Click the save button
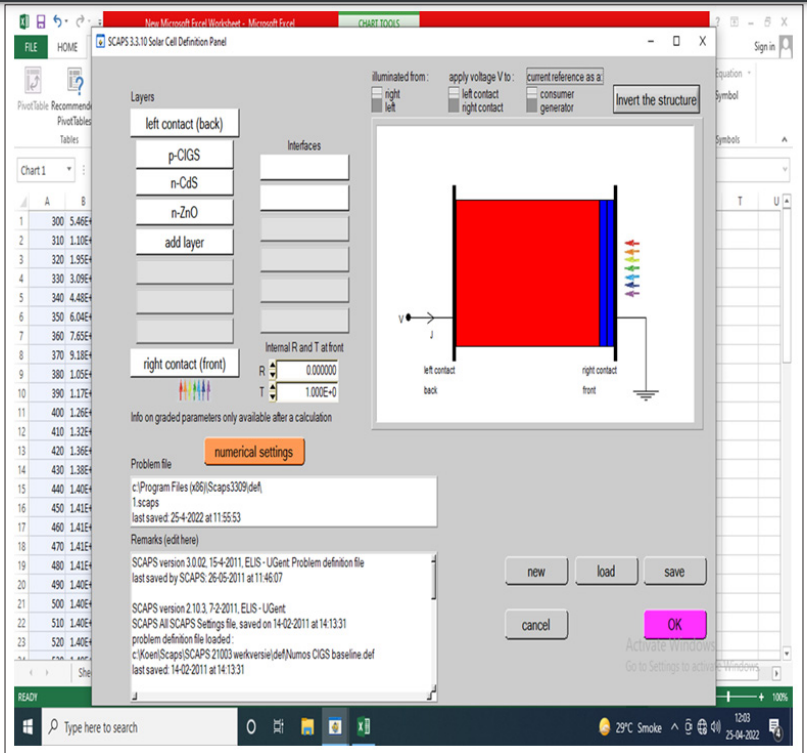This screenshot has height=753, width=807. coord(675,571)
